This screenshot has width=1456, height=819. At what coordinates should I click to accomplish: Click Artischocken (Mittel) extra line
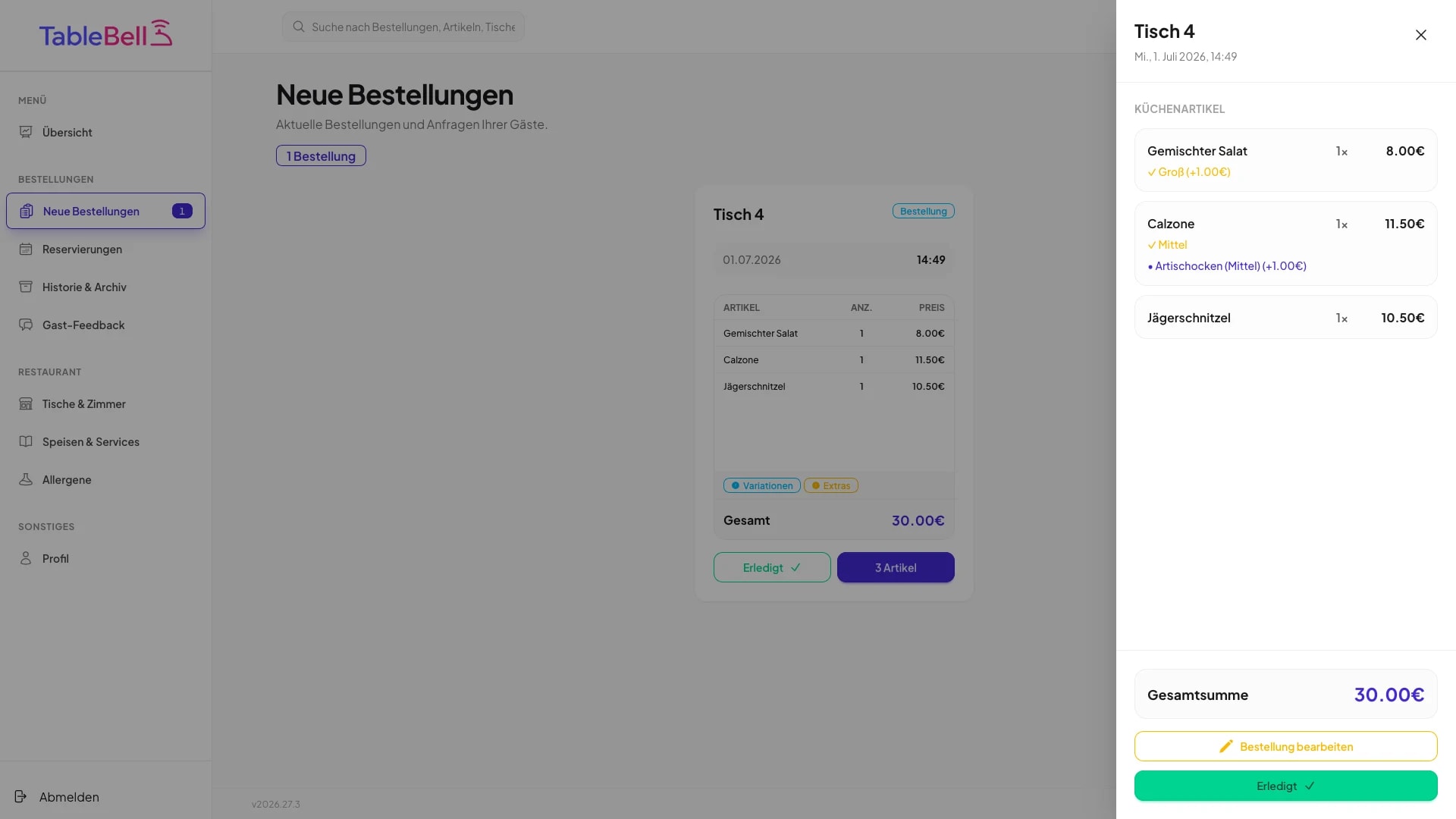1227,265
